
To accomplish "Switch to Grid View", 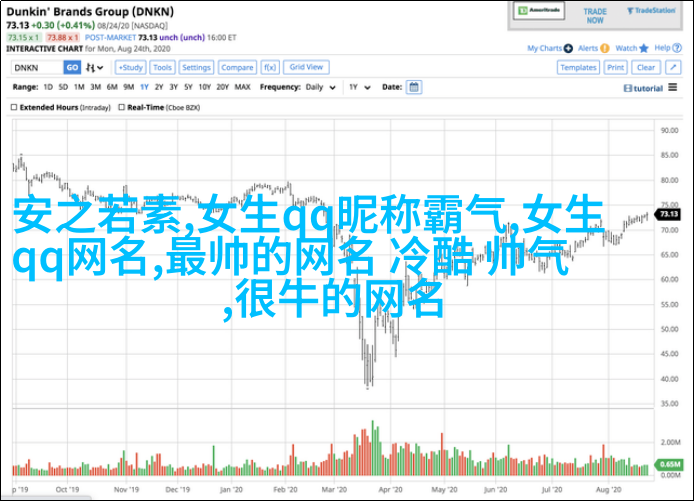I will pyautogui.click(x=306, y=67).
